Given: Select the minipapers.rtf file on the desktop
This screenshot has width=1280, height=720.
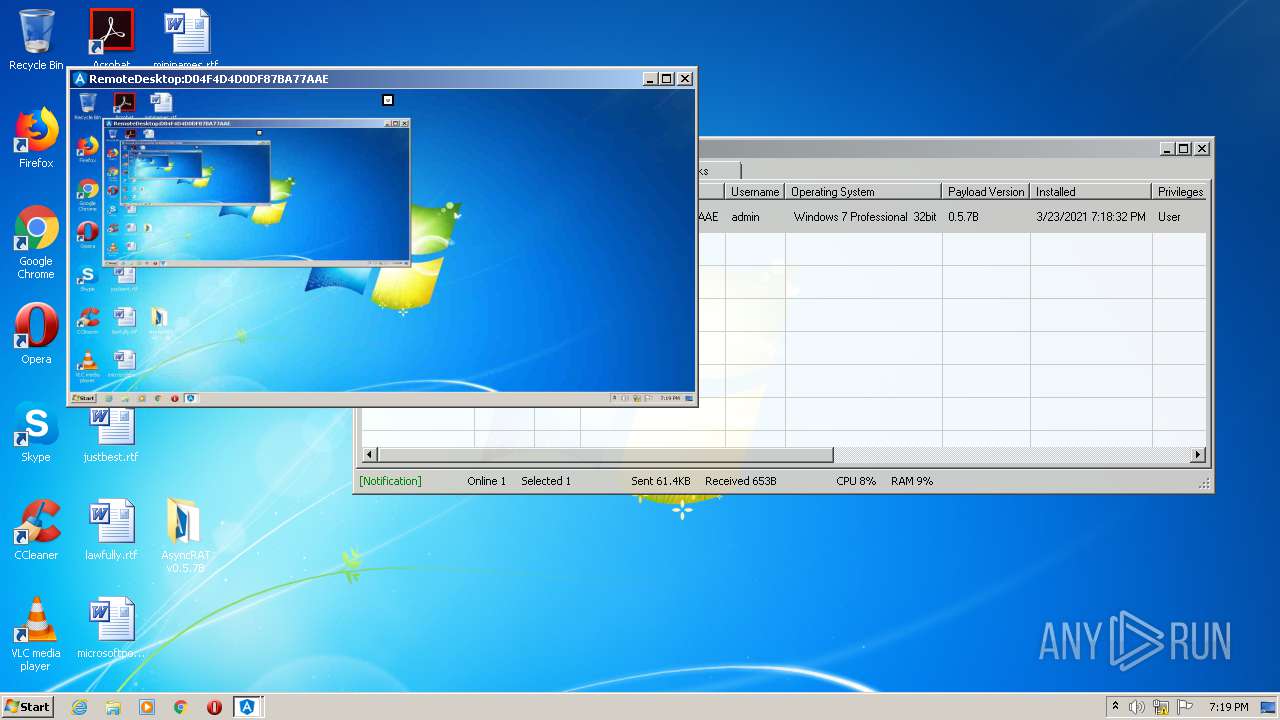Looking at the screenshot, I should pyautogui.click(x=186, y=38).
